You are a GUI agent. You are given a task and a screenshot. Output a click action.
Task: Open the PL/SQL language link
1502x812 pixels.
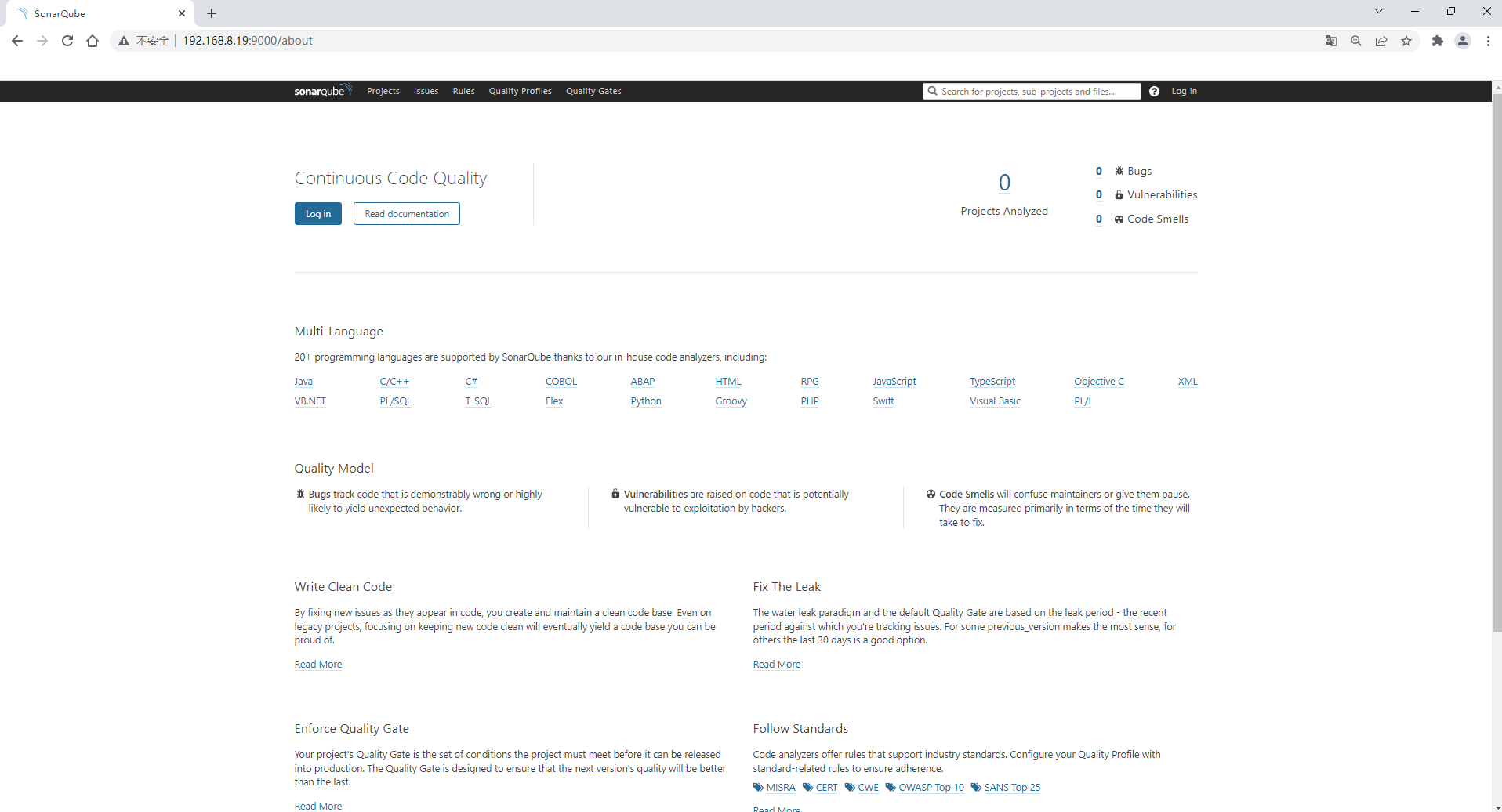pos(395,401)
